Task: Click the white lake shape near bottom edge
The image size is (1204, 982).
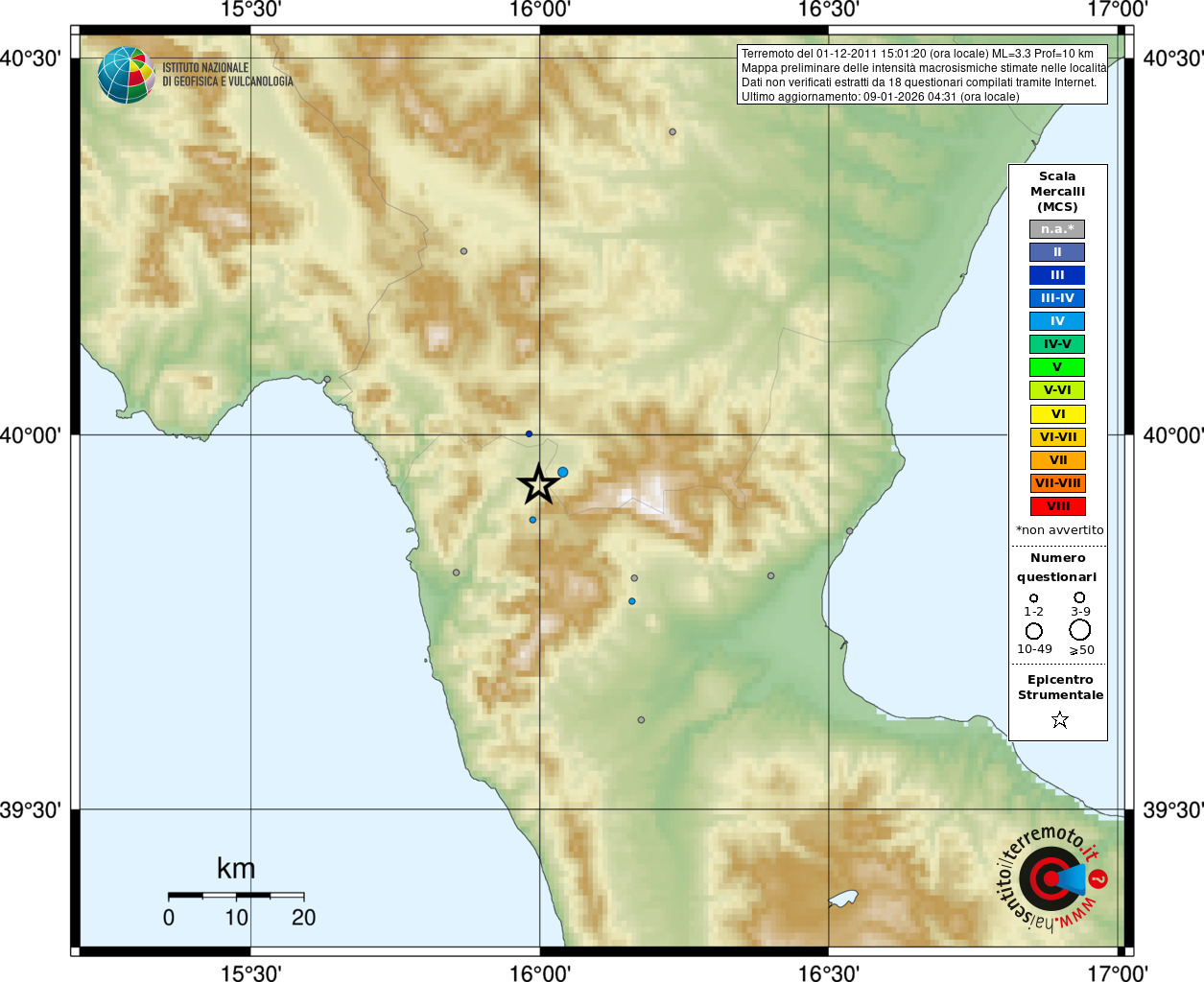Action: [842, 899]
